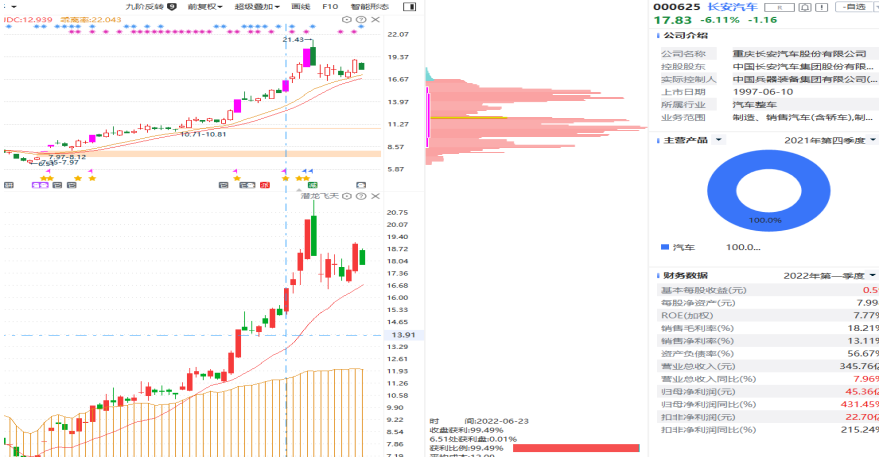Click the blue donut chart
Image resolution: width=884 pixels, height=457 pixels.
[768, 190]
